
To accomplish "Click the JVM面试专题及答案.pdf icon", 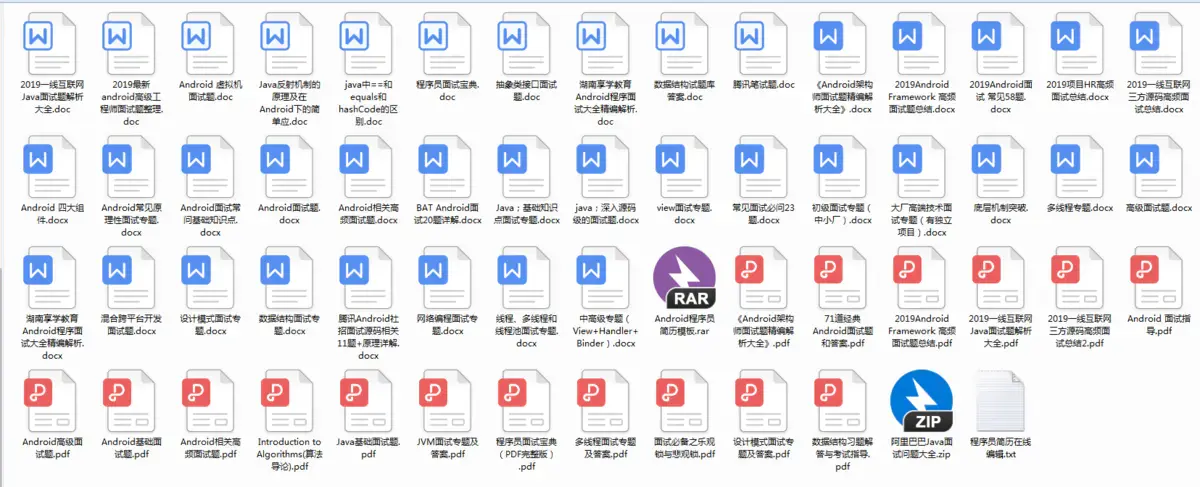I will click(x=447, y=401).
